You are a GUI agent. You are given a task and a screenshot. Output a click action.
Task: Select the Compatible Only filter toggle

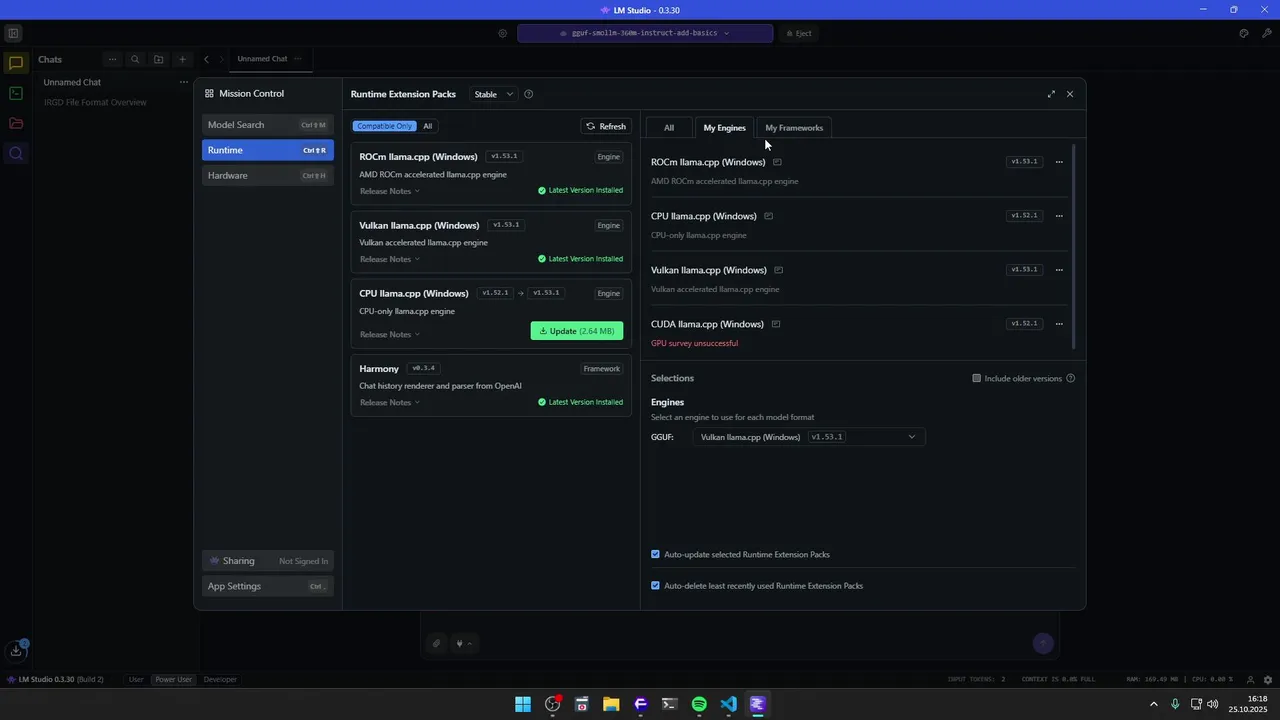tap(384, 126)
